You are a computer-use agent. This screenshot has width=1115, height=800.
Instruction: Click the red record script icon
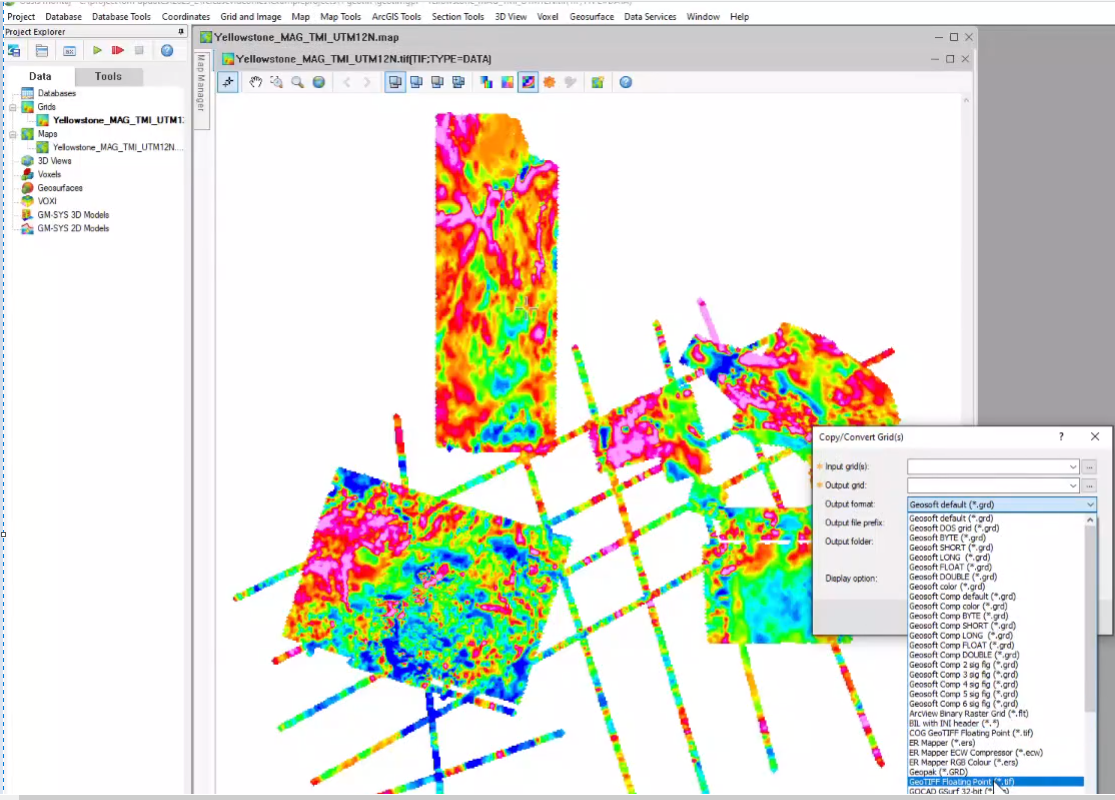click(118, 50)
